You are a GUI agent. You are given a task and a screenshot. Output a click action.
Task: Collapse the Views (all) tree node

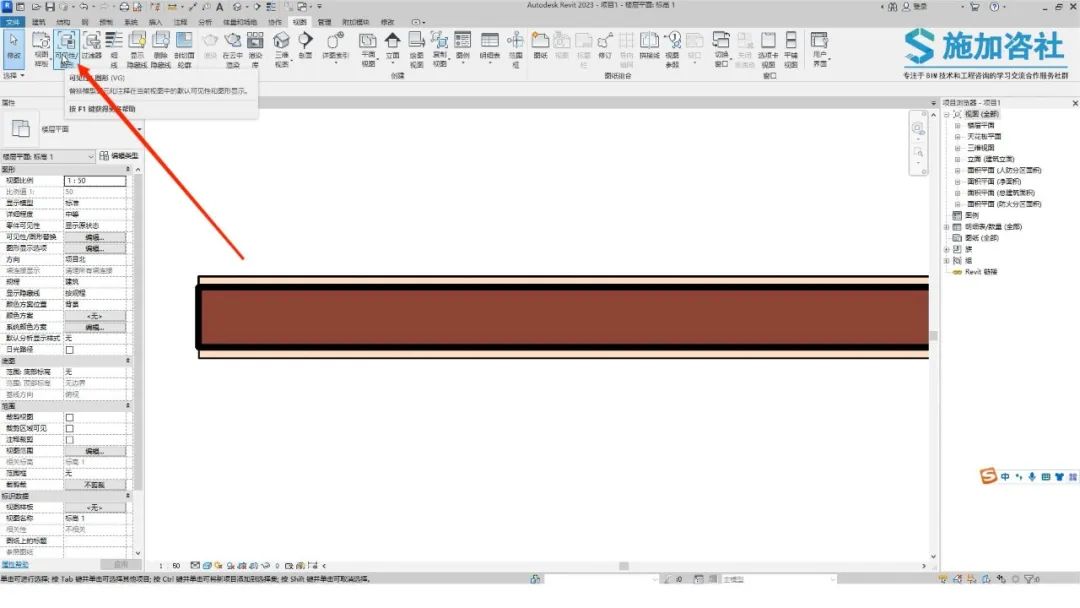click(x=946, y=114)
